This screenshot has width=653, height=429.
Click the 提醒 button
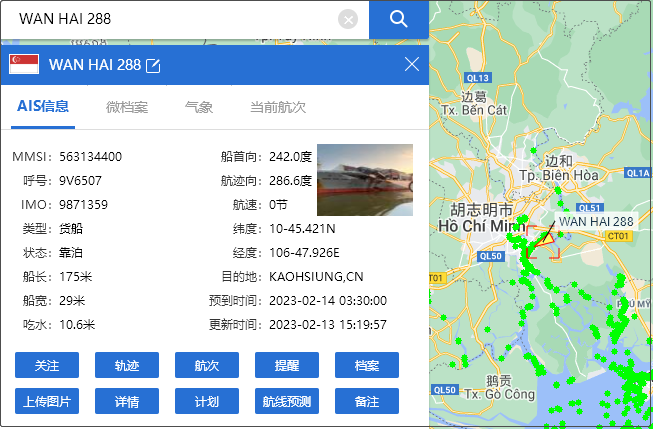click(x=287, y=365)
